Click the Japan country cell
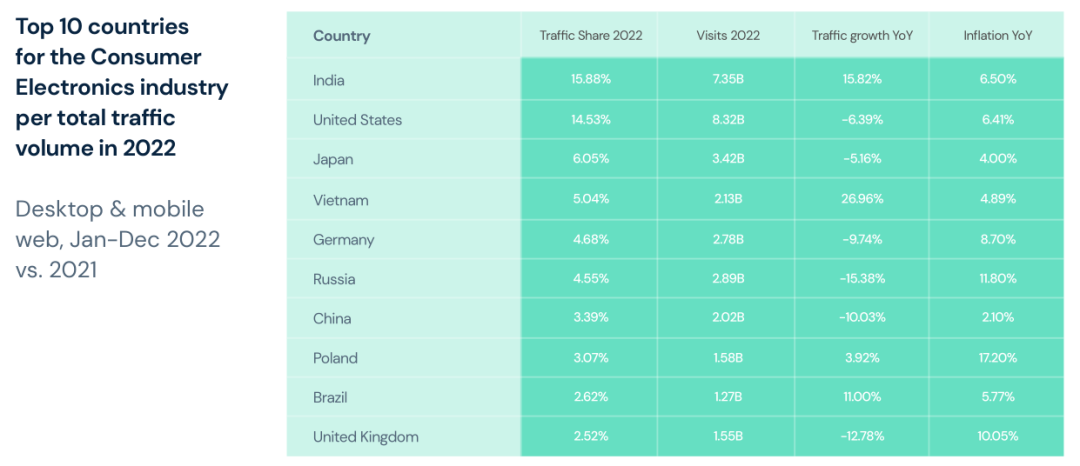 tap(333, 159)
